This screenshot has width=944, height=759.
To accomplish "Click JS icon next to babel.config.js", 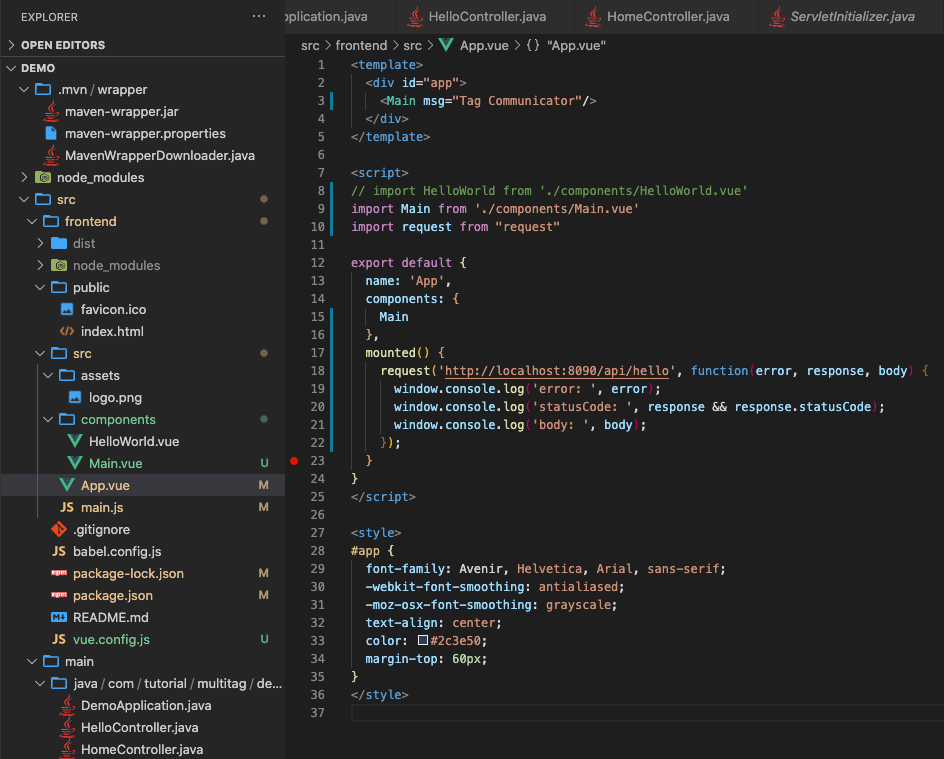I will [x=59, y=551].
